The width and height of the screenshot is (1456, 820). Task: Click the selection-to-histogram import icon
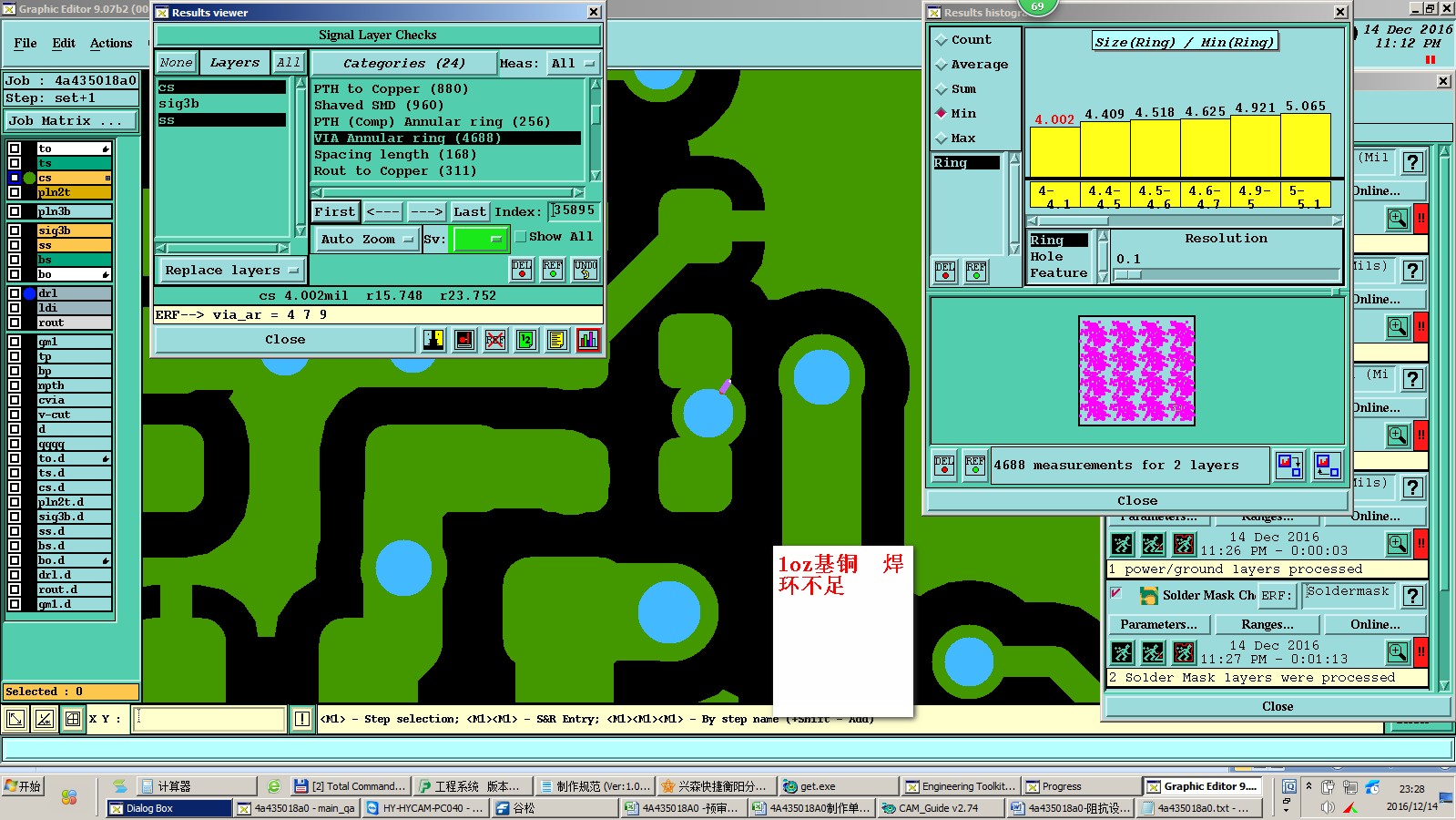click(1327, 465)
